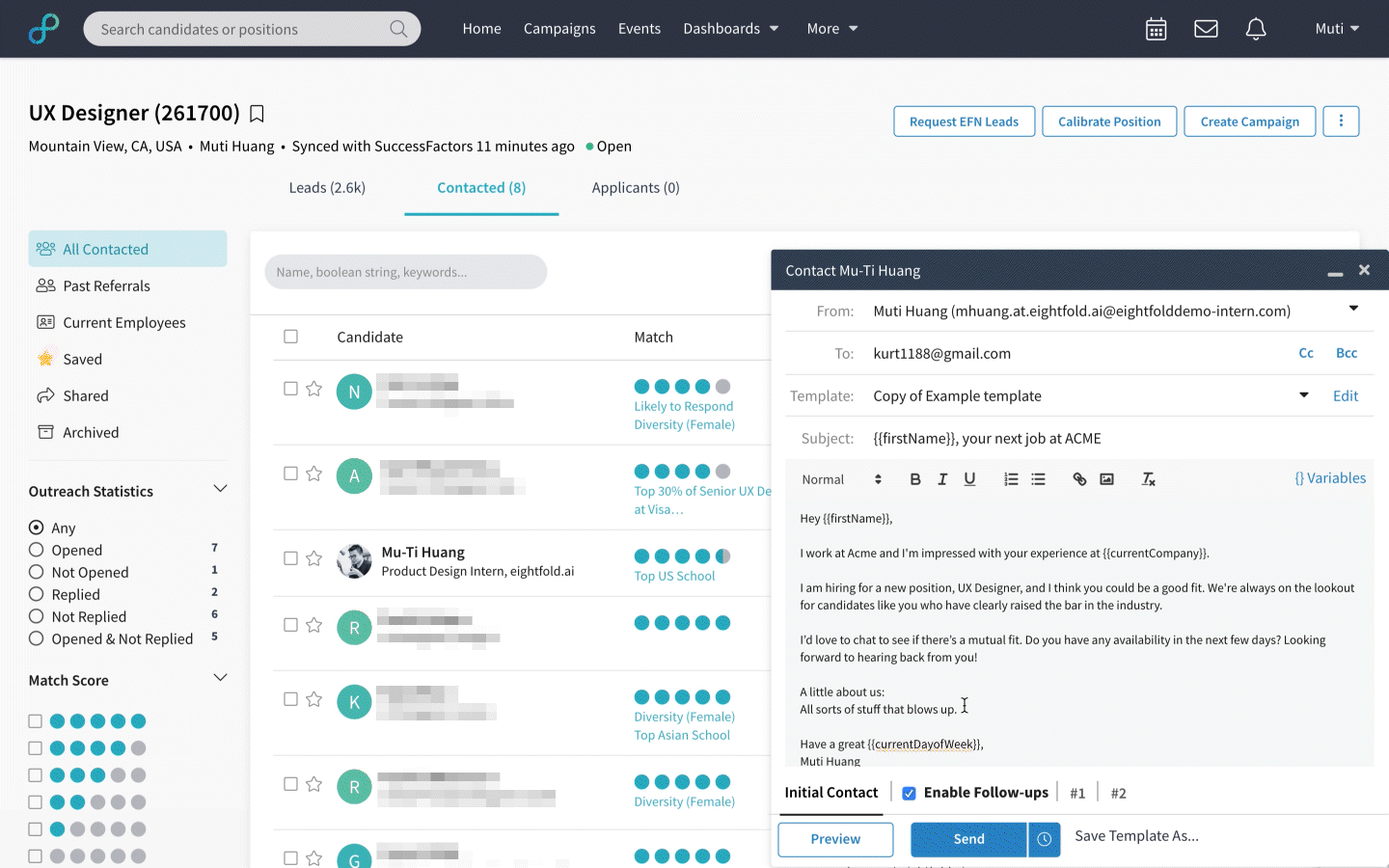Uncheck Enable Follow-ups
This screenshot has height=868, width=1389.
(909, 793)
